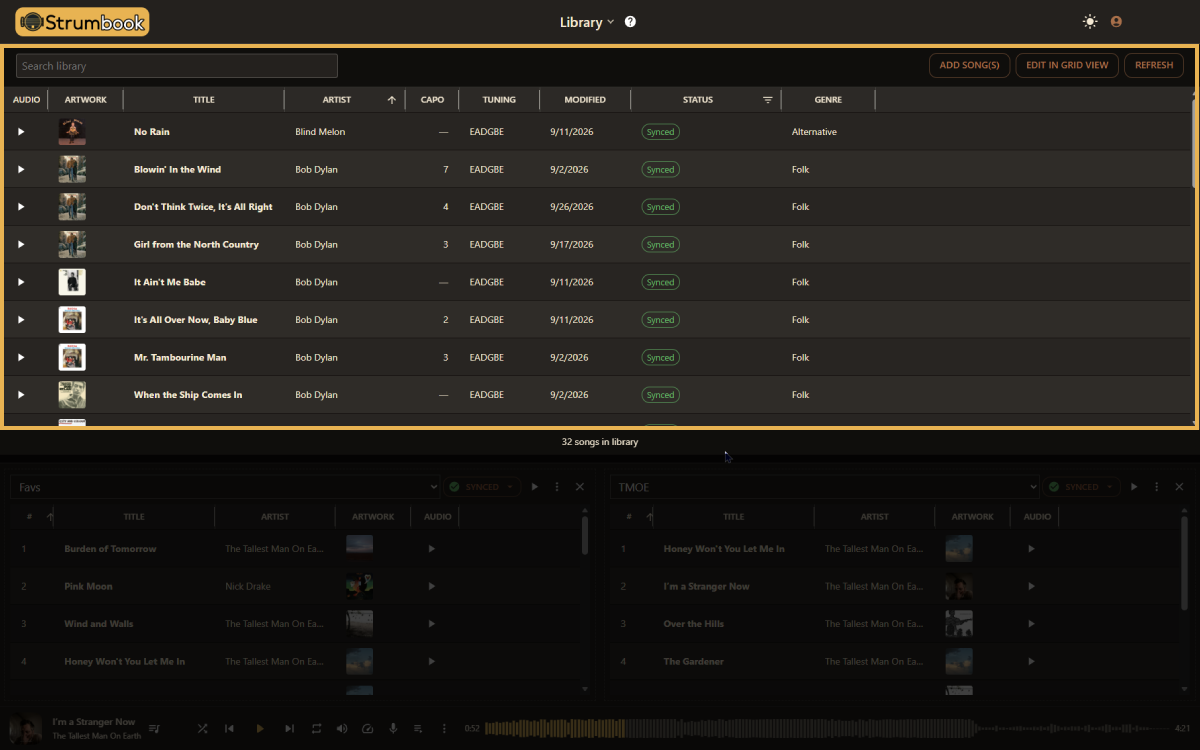This screenshot has width=1200, height=750.
Task: Click the microphone icon in player
Action: (x=393, y=729)
